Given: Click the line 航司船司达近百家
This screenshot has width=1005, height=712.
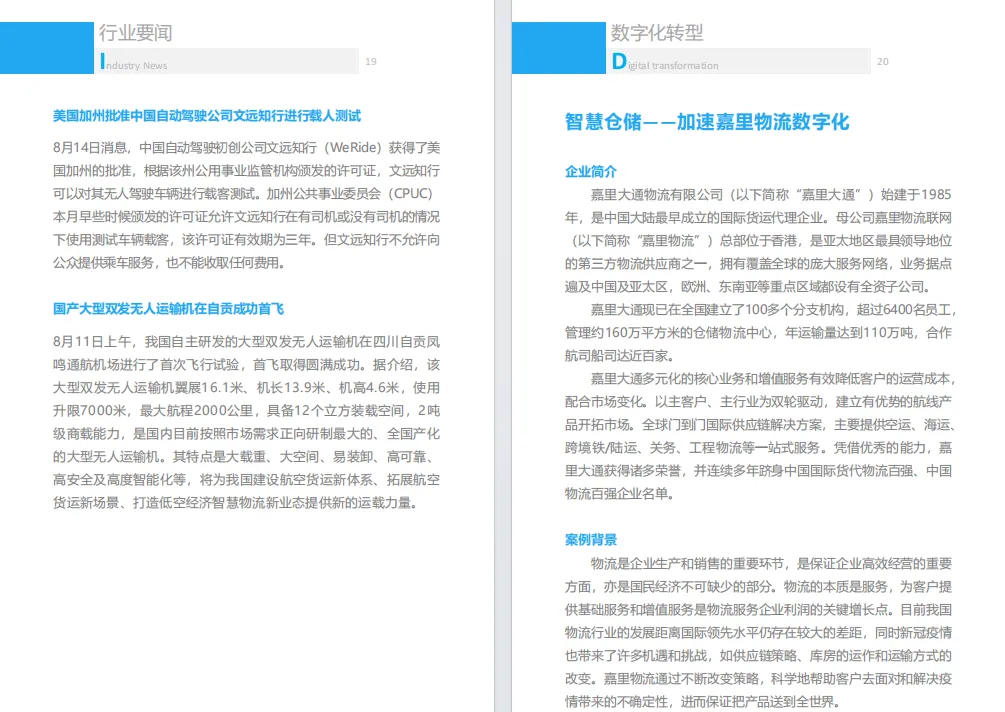Looking at the screenshot, I should click(x=619, y=356).
